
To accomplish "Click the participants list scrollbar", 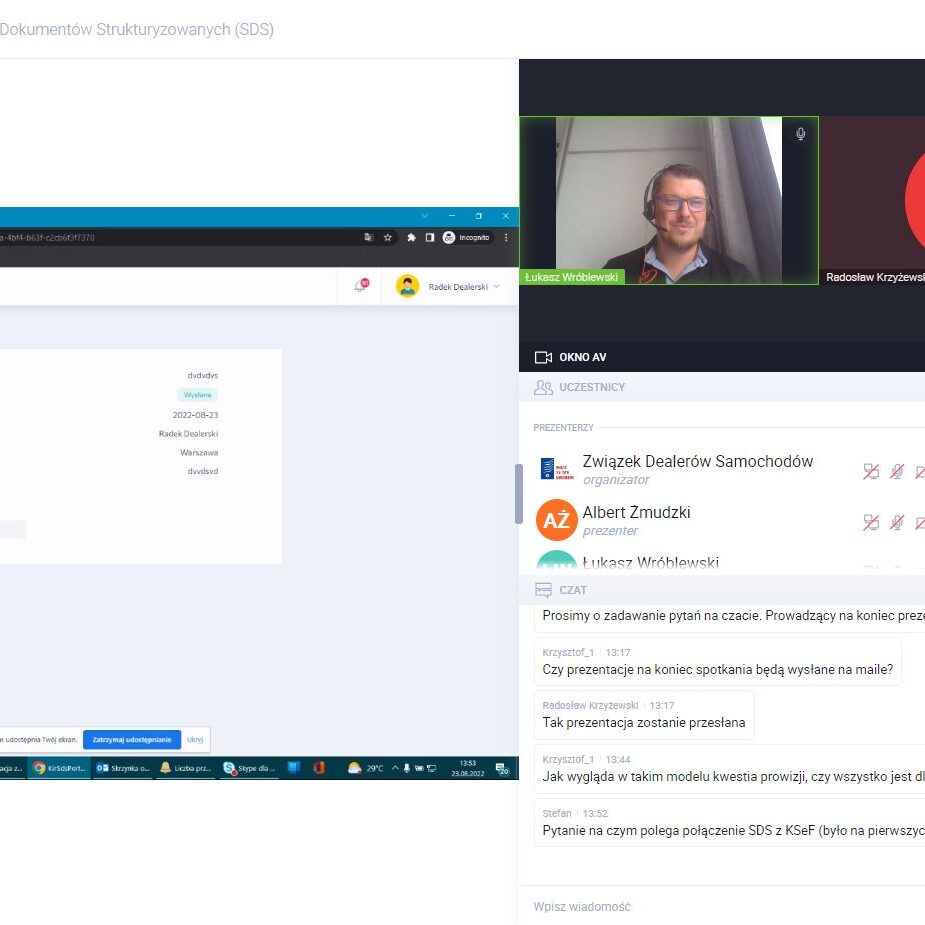I will click(518, 493).
